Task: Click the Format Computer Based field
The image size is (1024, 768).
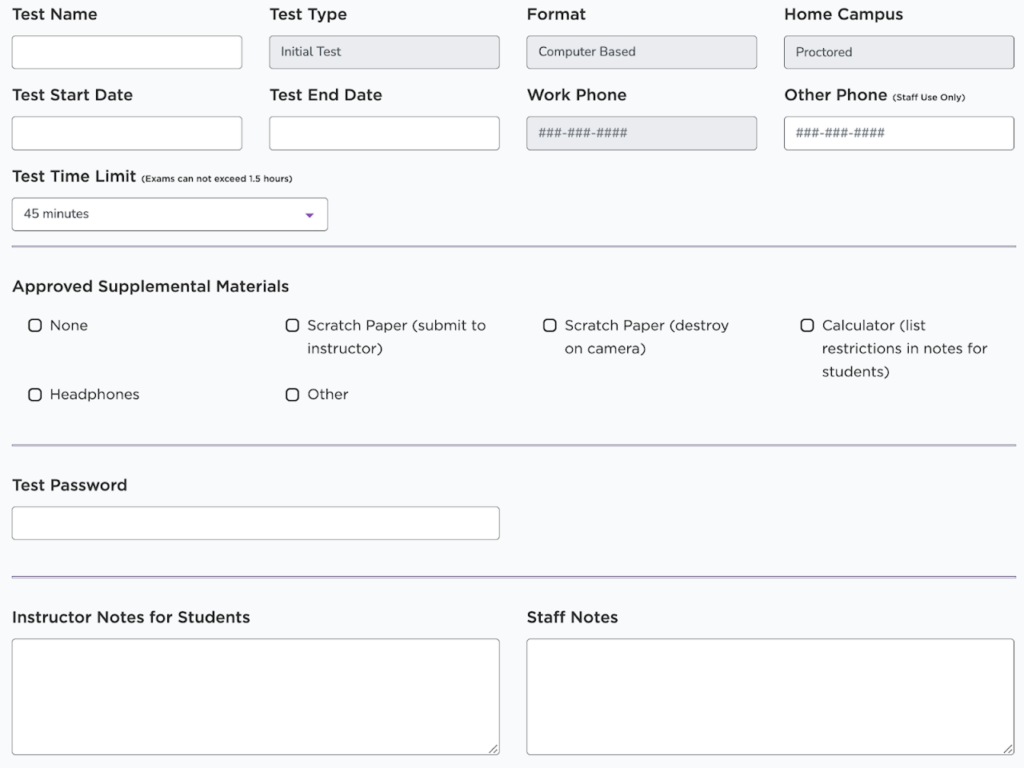Action: click(x=641, y=52)
